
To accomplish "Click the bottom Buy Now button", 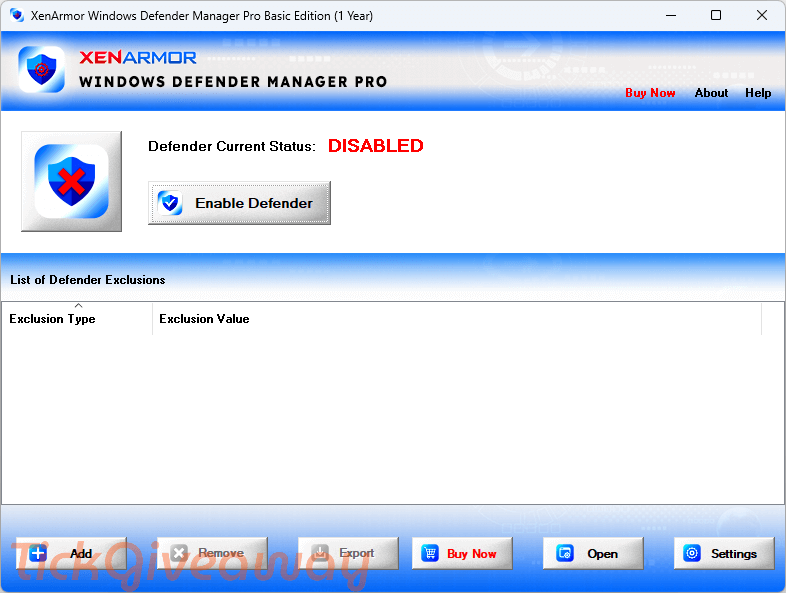I will 462,553.
